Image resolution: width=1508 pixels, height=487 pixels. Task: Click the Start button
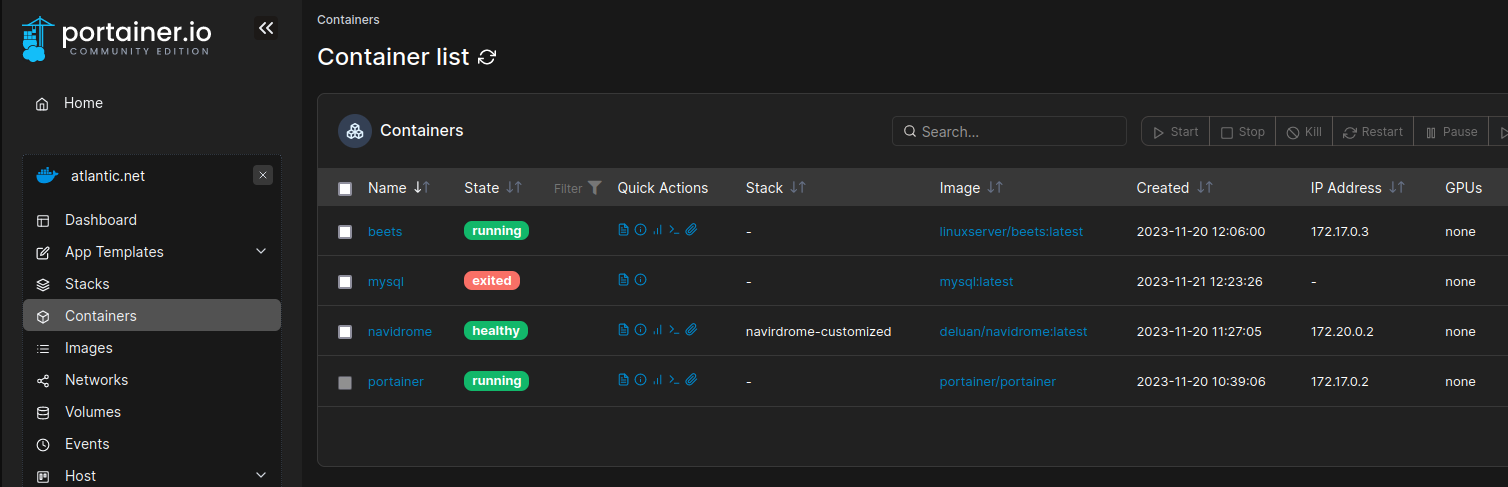click(1175, 132)
